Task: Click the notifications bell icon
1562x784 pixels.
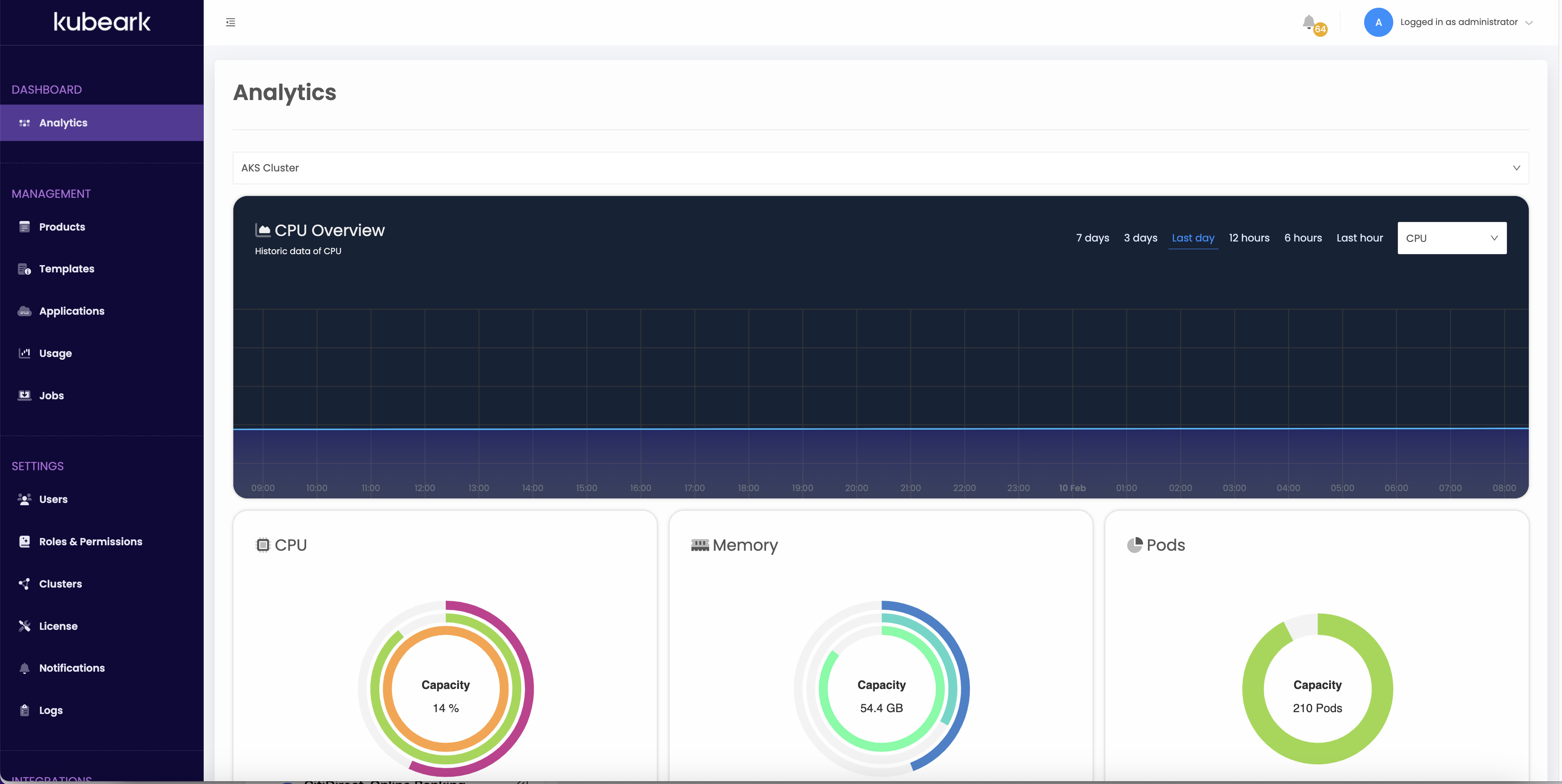Action: tap(1309, 22)
